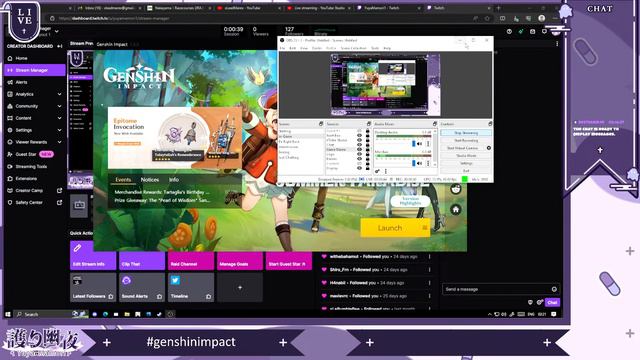Viewport: 640px width, 360px height.
Task: Open Windows notification center icon
Action: click(x=554, y=314)
